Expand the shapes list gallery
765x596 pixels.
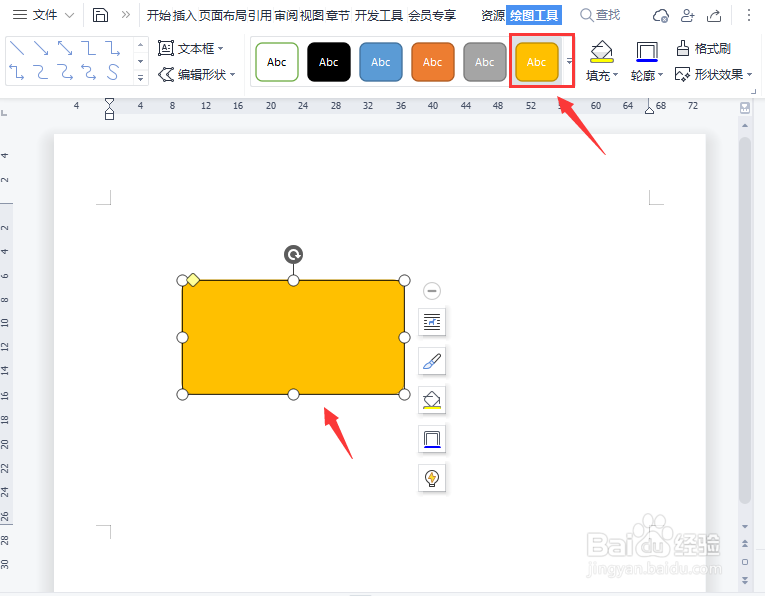coord(141,78)
